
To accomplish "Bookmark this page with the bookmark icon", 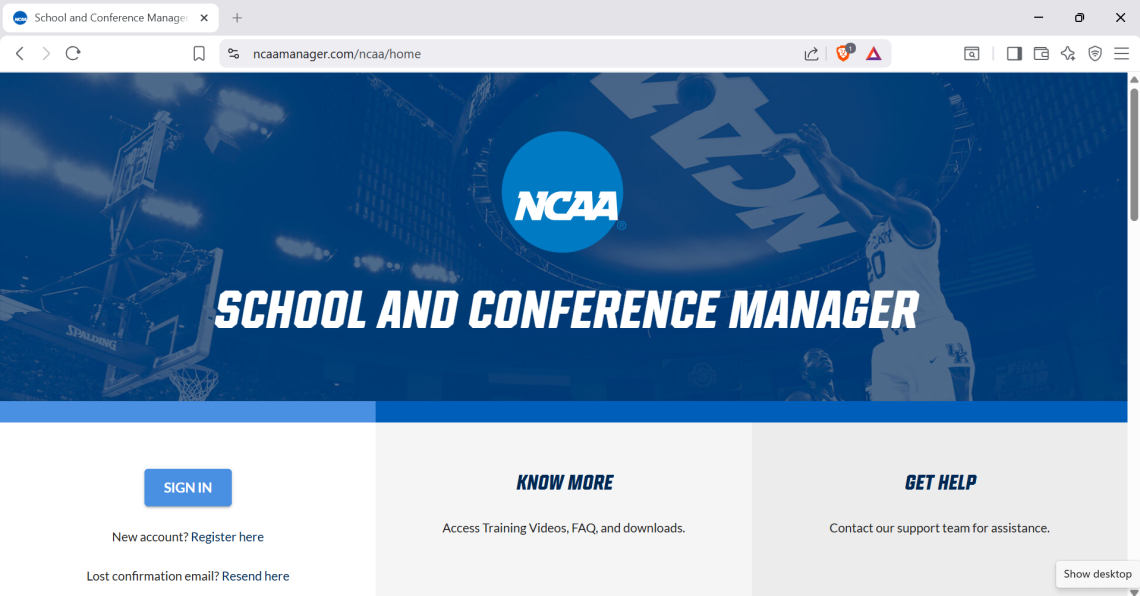I will [x=199, y=54].
